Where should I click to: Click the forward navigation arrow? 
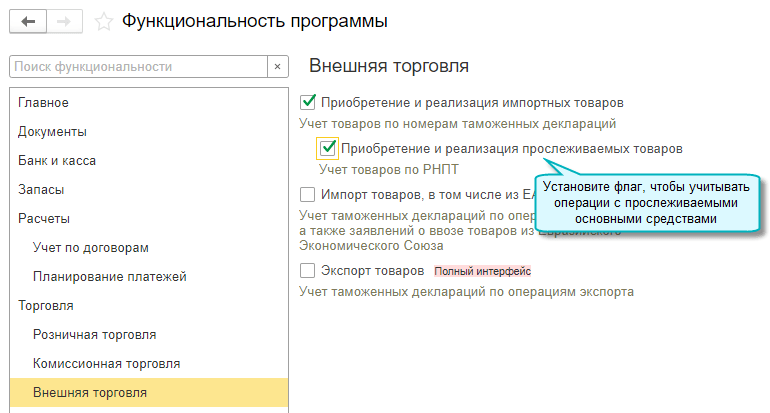pyautogui.click(x=64, y=21)
